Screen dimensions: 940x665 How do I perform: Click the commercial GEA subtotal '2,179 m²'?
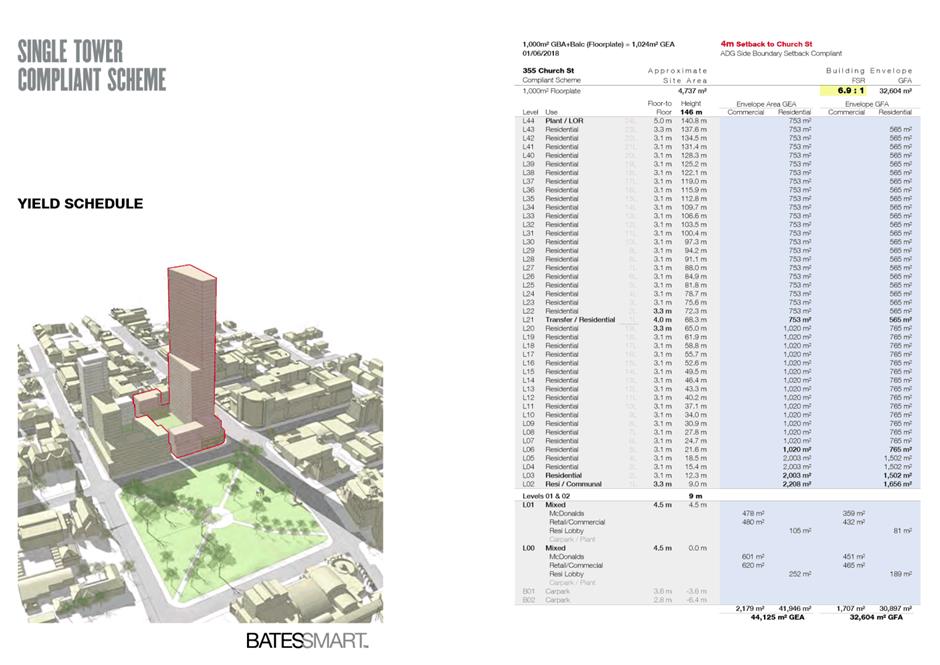click(x=750, y=609)
